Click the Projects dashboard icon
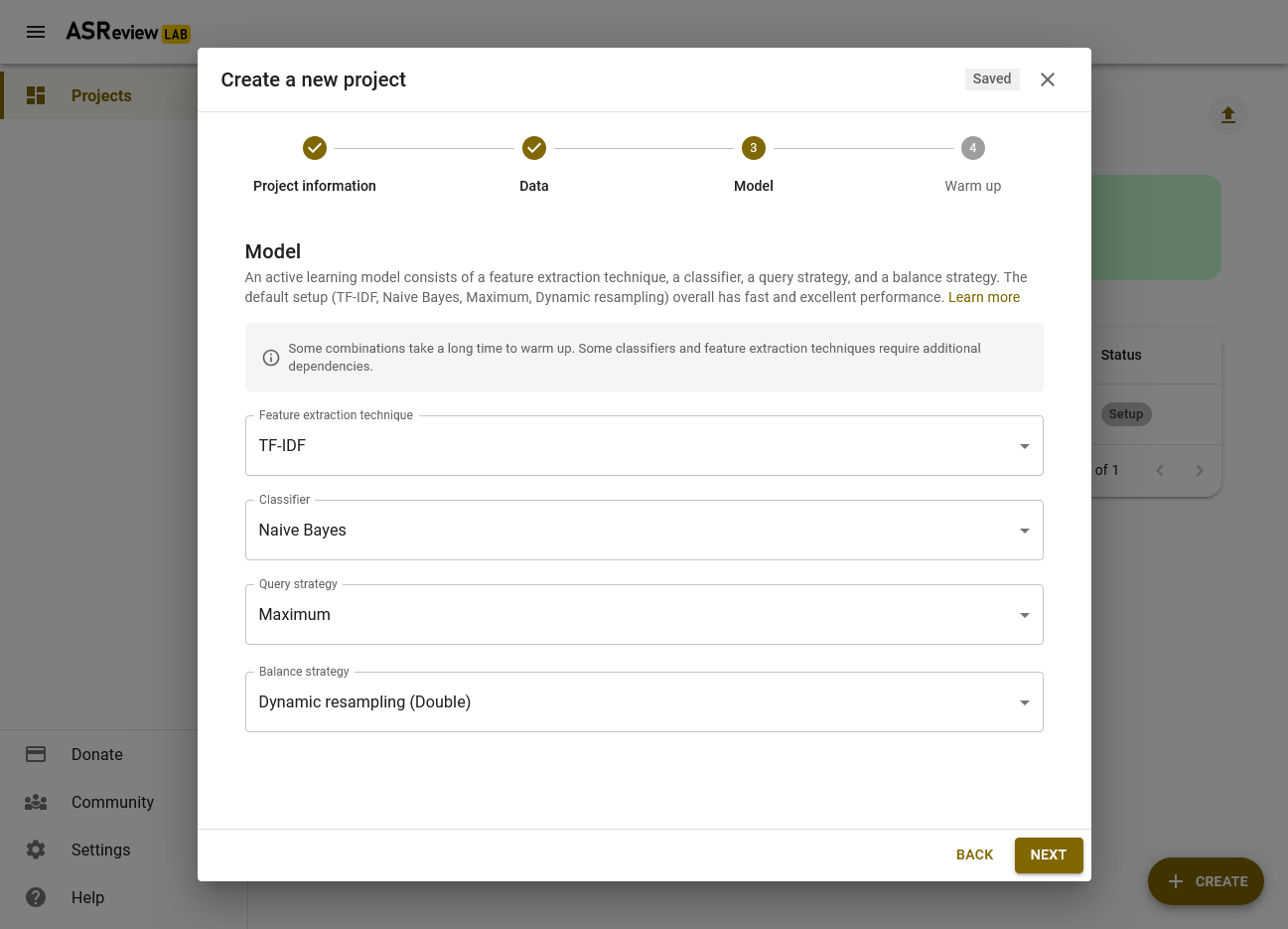 pos(36,95)
